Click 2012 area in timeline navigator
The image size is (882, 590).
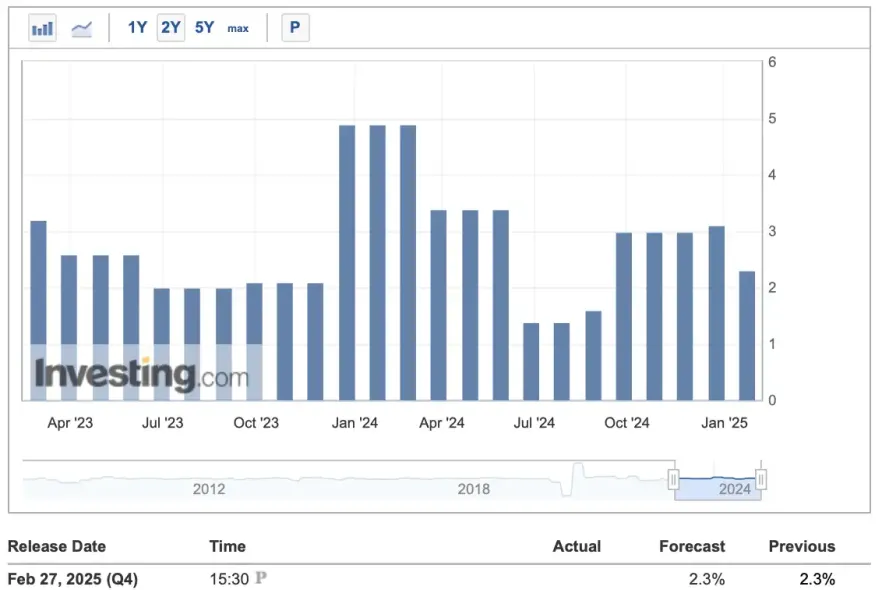pyautogui.click(x=209, y=489)
